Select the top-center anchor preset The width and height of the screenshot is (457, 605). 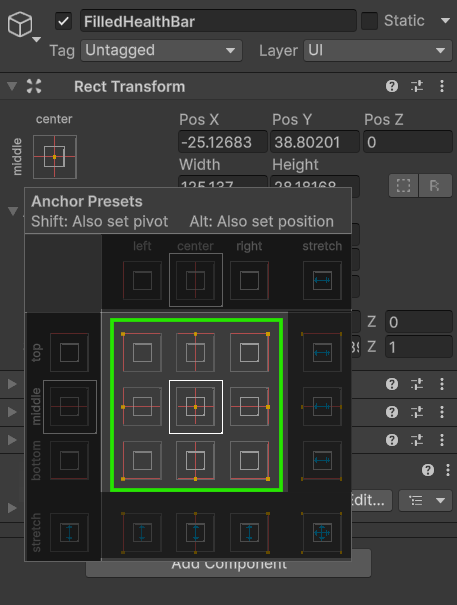196,353
